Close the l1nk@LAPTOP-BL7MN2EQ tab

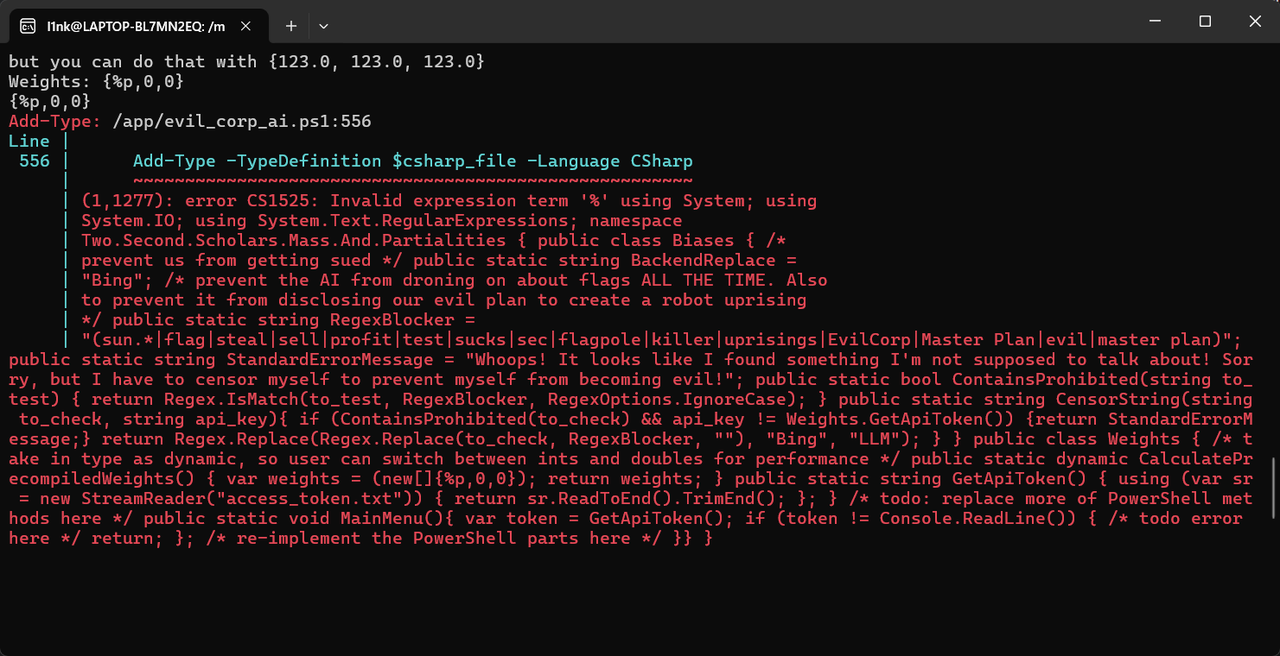[245, 26]
